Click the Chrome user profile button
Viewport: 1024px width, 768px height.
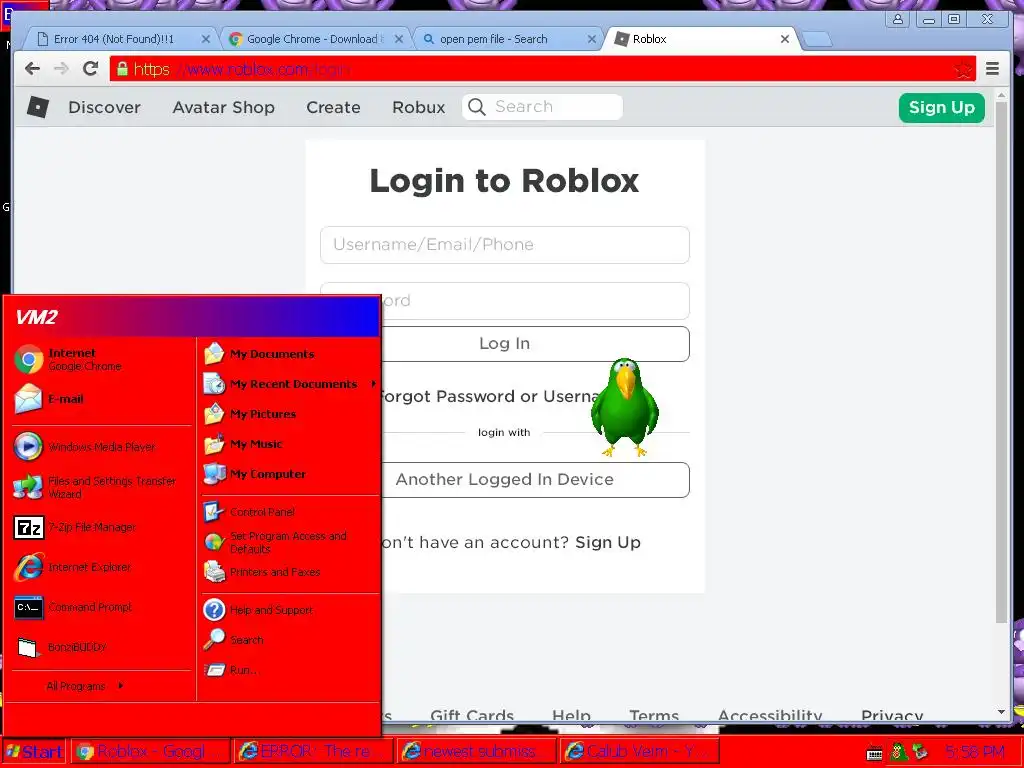coord(898,19)
